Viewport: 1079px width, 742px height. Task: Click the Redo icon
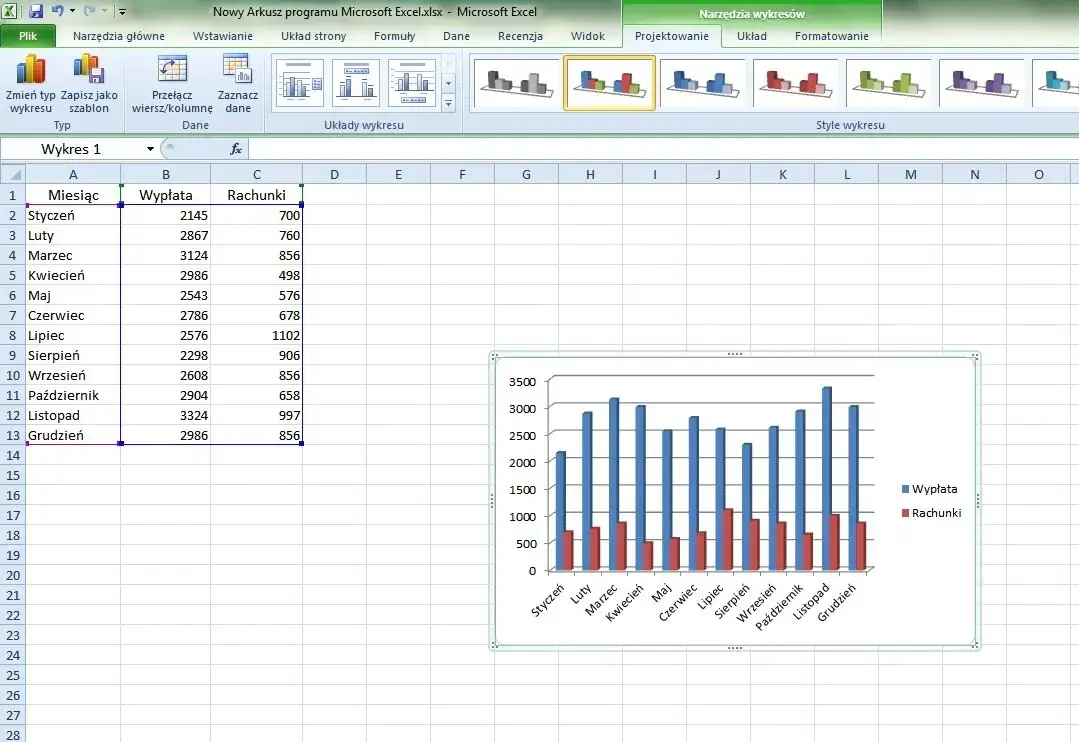tap(89, 11)
